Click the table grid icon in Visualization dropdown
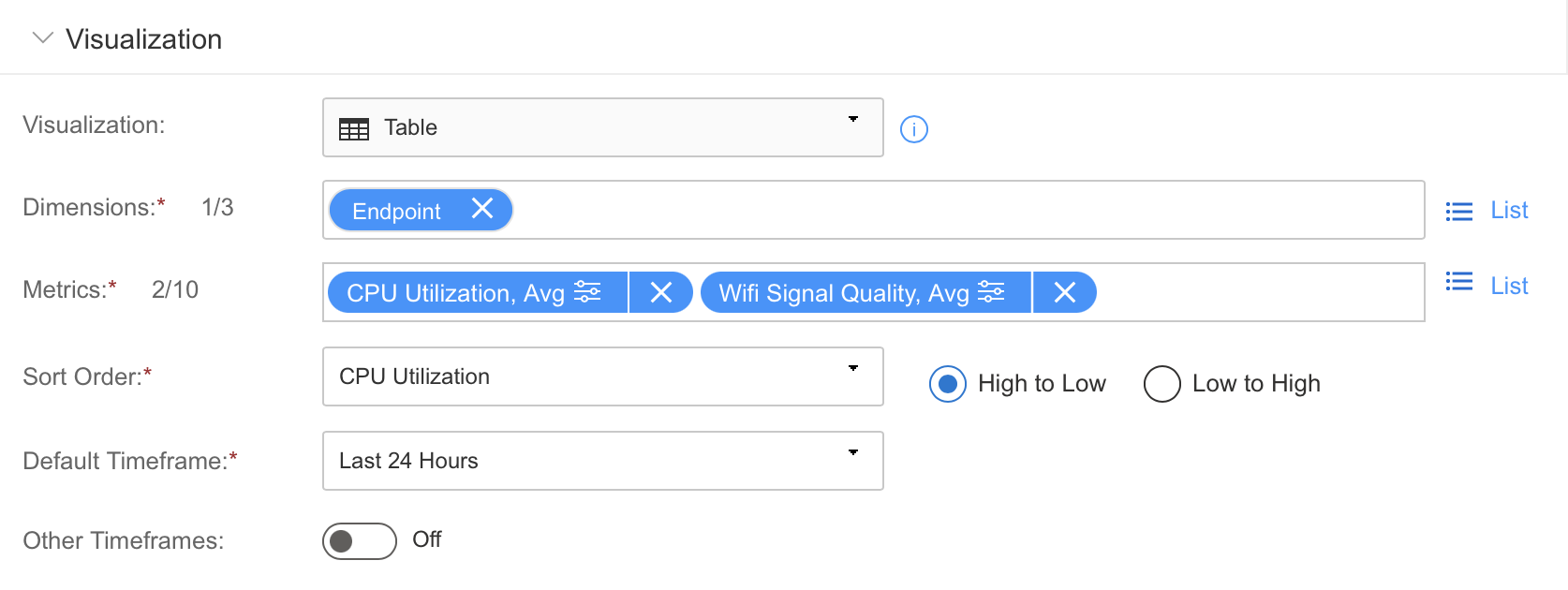This screenshot has height=590, width=1568. click(x=354, y=128)
